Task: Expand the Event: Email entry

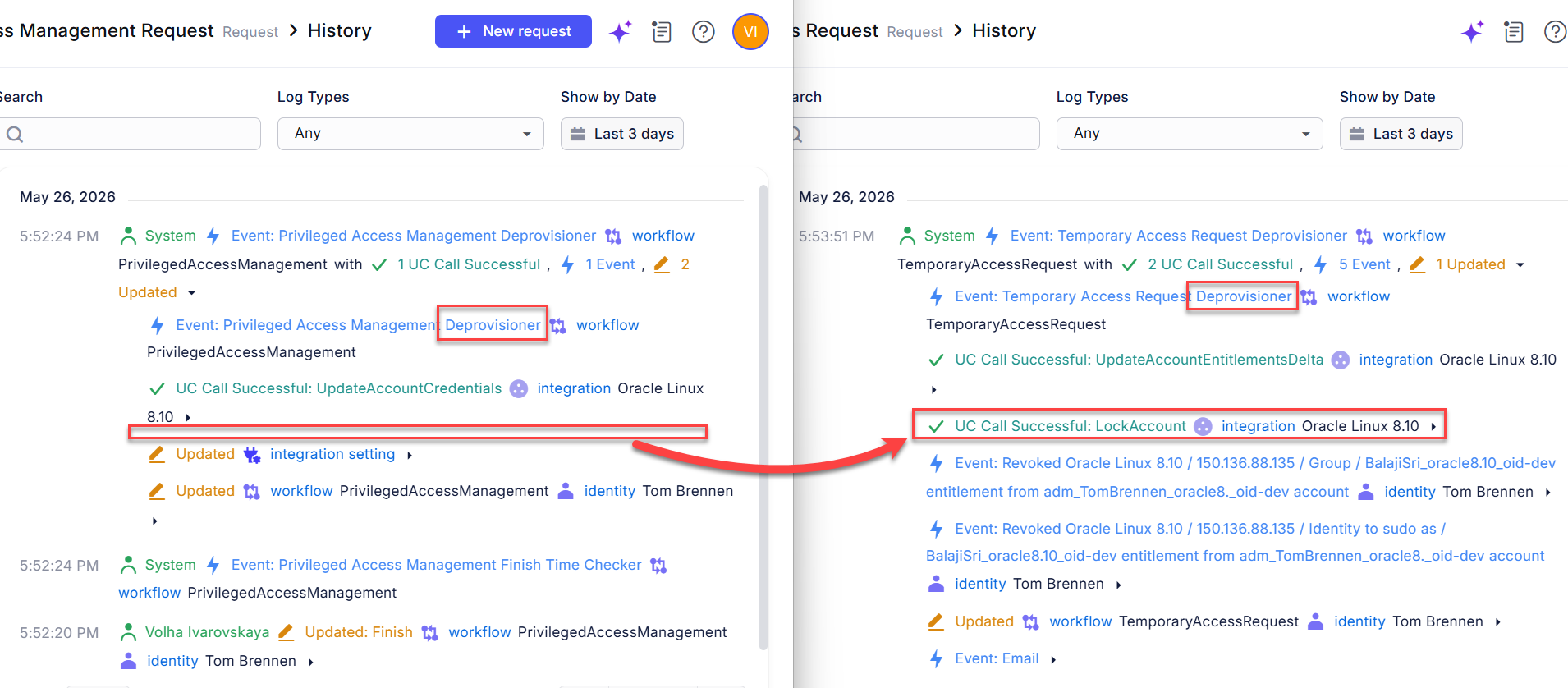Action: pyautogui.click(x=1053, y=659)
